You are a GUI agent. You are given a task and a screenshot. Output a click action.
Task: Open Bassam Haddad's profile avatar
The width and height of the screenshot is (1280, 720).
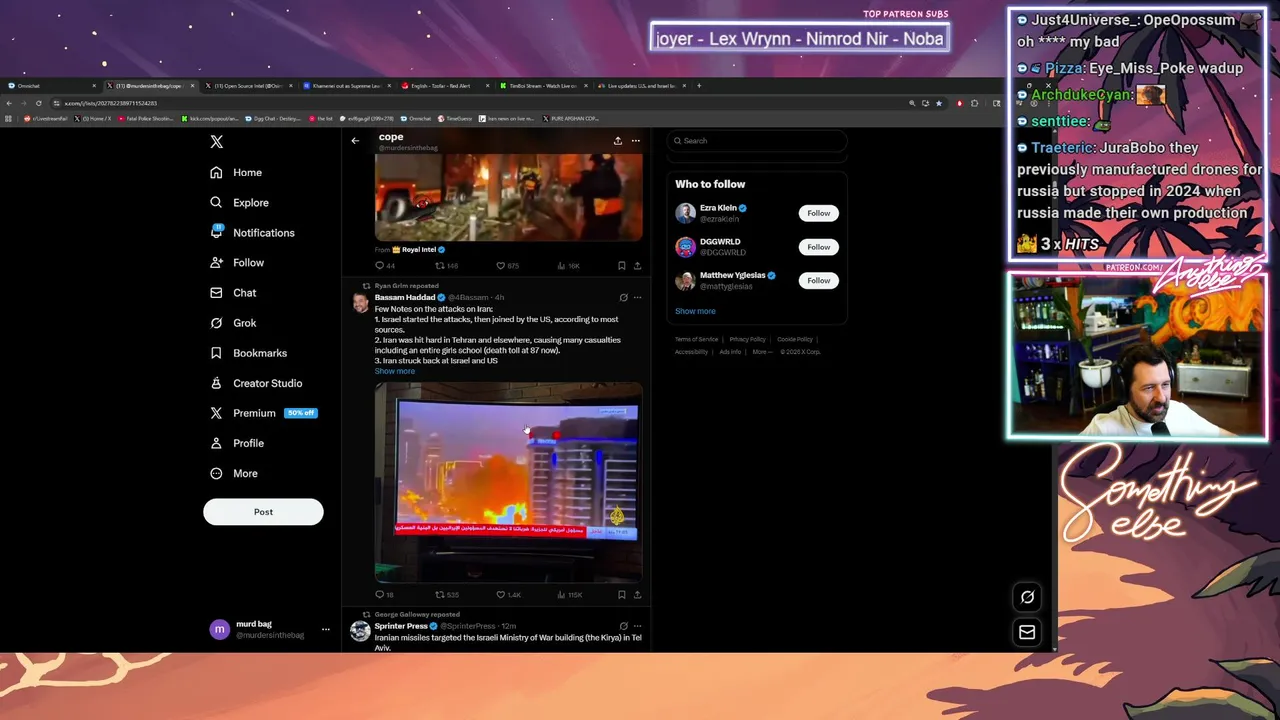tap(360, 302)
